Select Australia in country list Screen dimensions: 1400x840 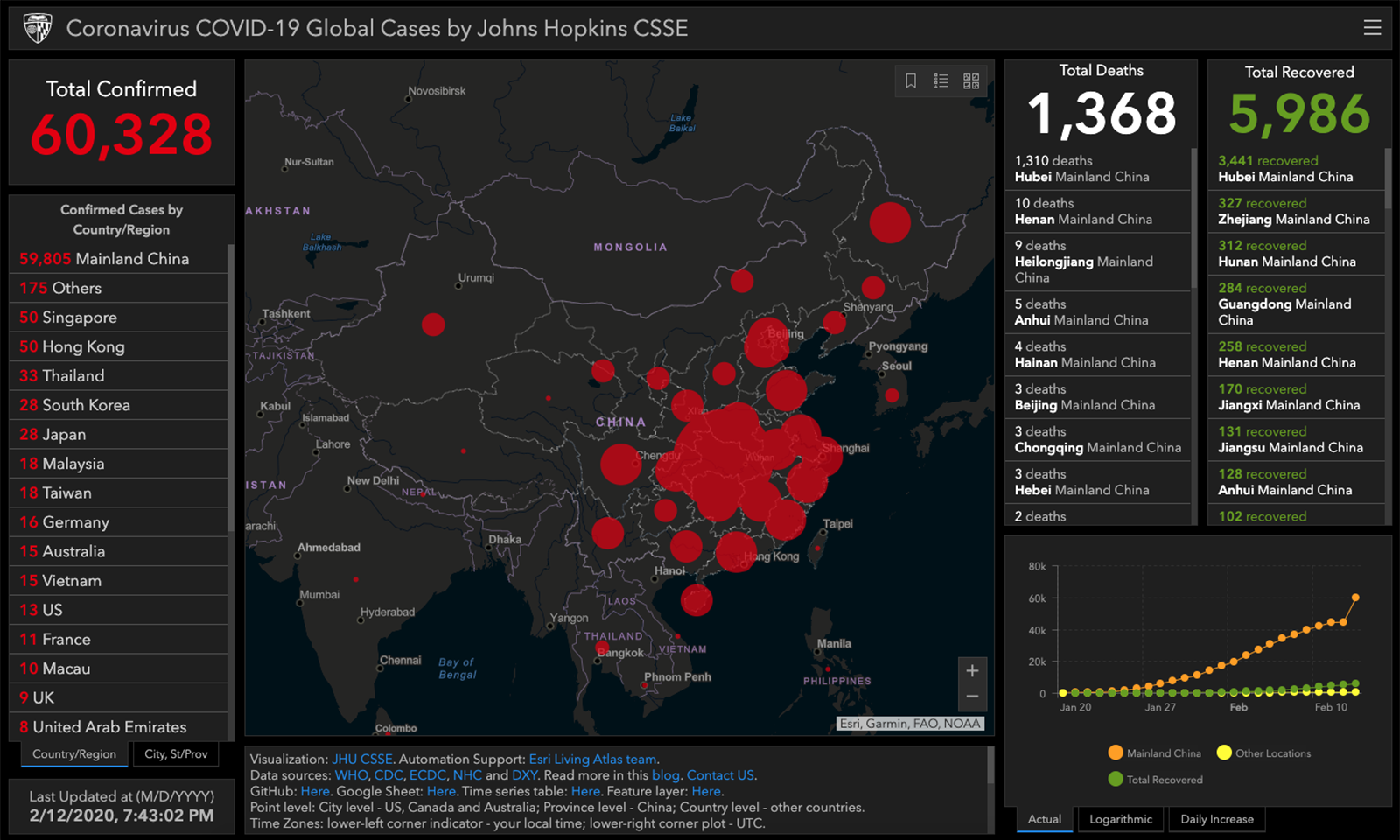click(118, 552)
